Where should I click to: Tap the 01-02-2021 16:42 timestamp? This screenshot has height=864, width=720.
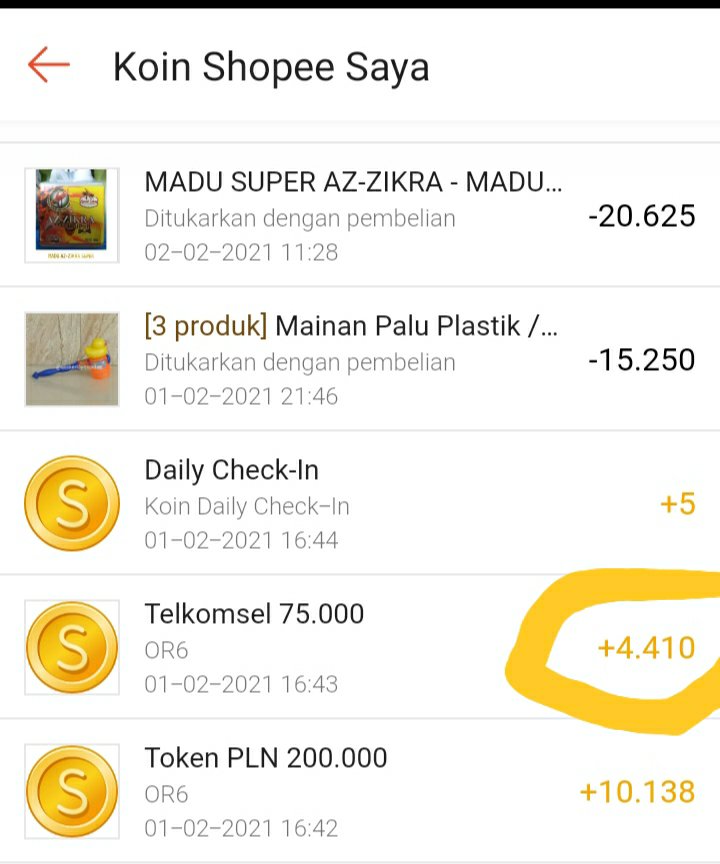[241, 828]
